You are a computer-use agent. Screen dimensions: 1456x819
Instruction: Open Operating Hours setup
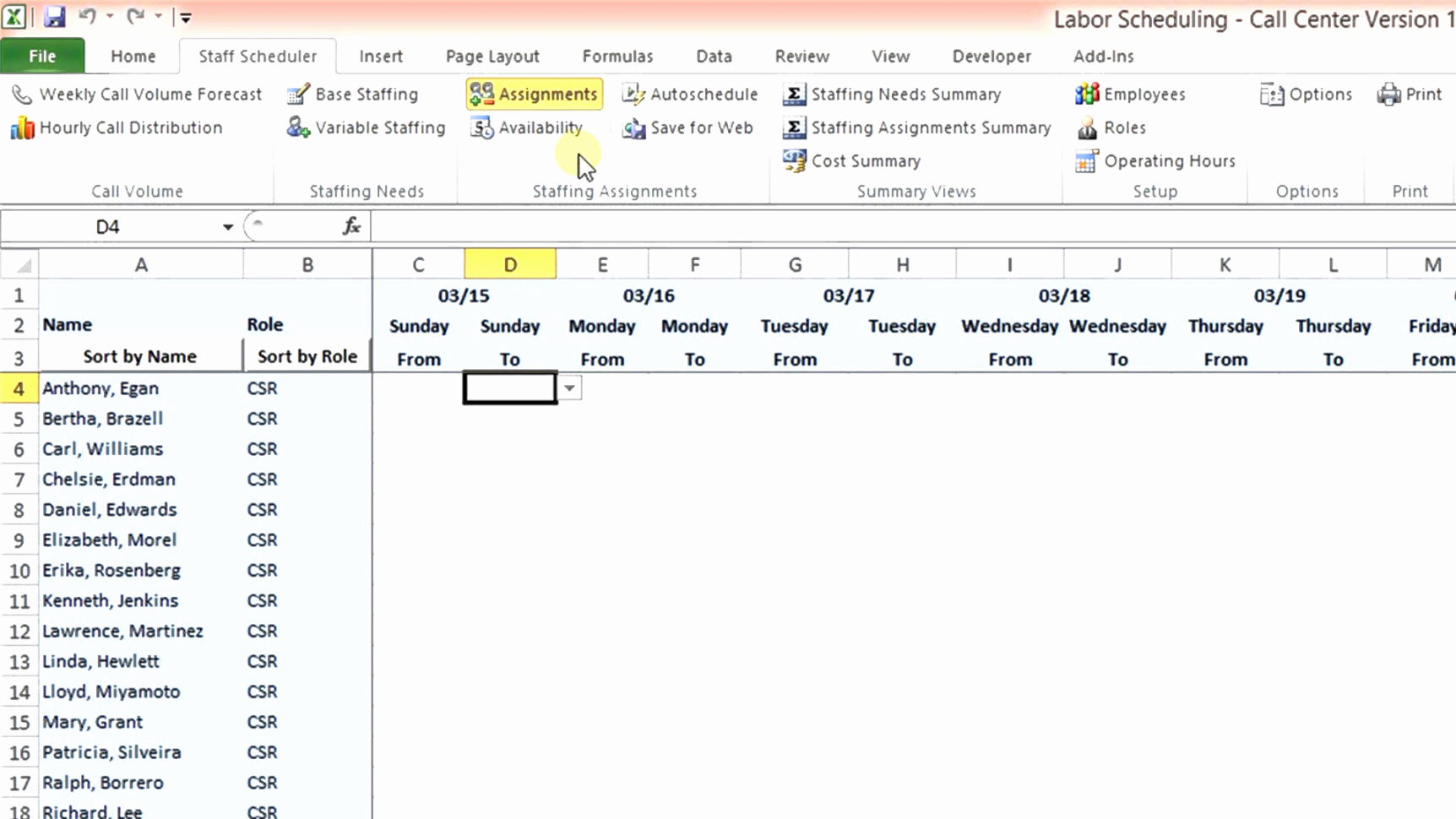pos(1155,161)
